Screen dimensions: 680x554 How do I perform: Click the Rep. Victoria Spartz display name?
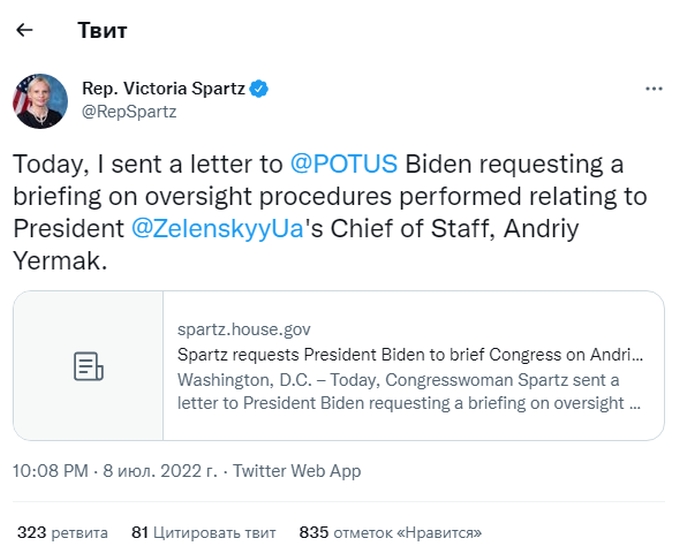point(163,89)
